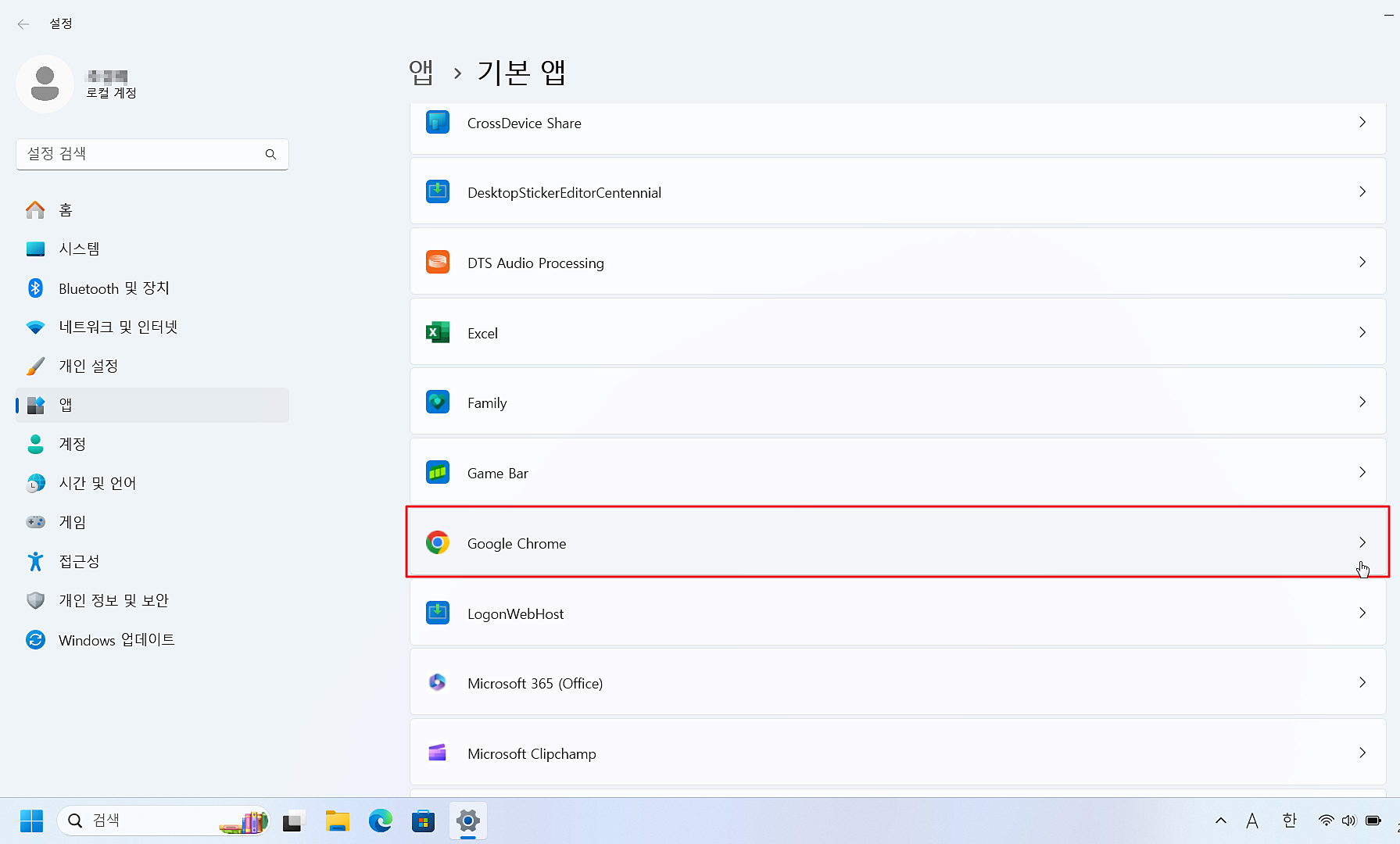Image resolution: width=1400 pixels, height=844 pixels.
Task: Toggle the A input mode indicator
Action: point(1252,821)
